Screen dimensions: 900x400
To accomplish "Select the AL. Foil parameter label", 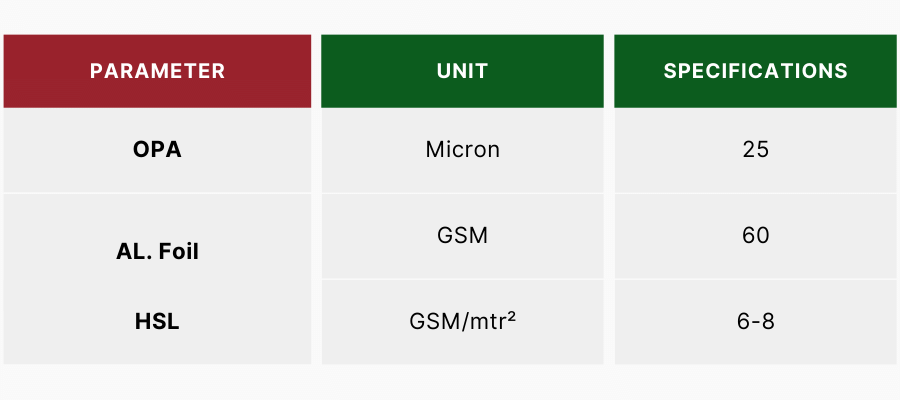I will click(x=157, y=252).
